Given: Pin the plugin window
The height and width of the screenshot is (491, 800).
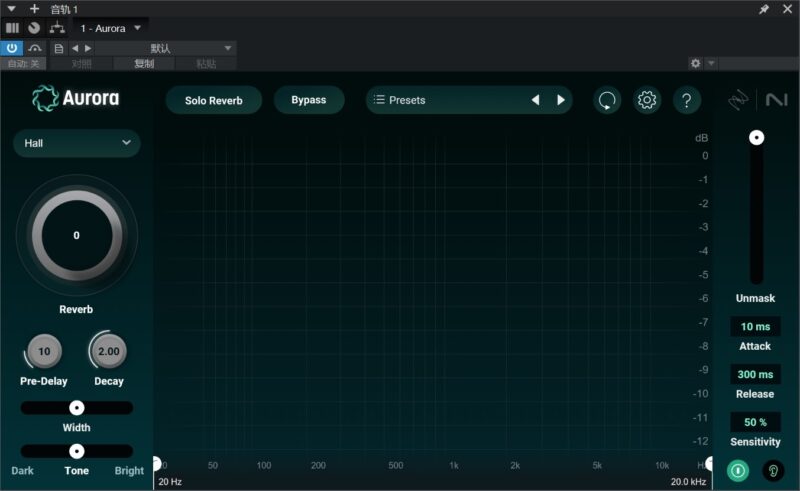Looking at the screenshot, I should point(764,9).
